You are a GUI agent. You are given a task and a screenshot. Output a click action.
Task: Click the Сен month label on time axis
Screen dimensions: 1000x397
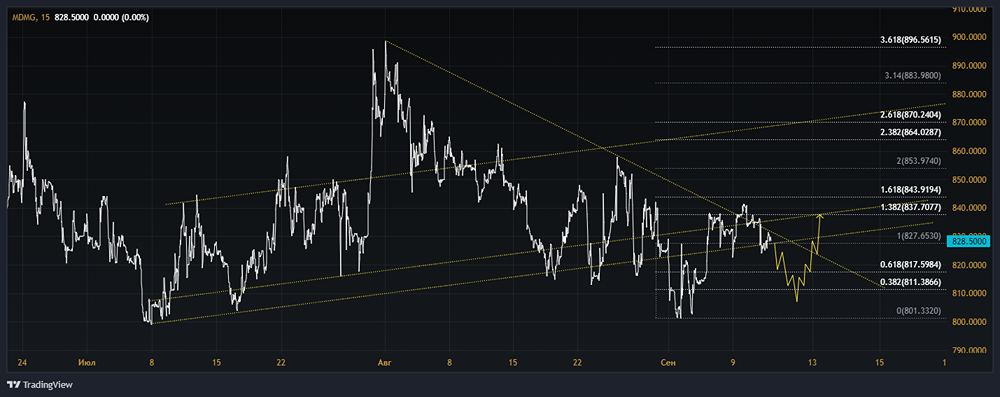point(667,363)
